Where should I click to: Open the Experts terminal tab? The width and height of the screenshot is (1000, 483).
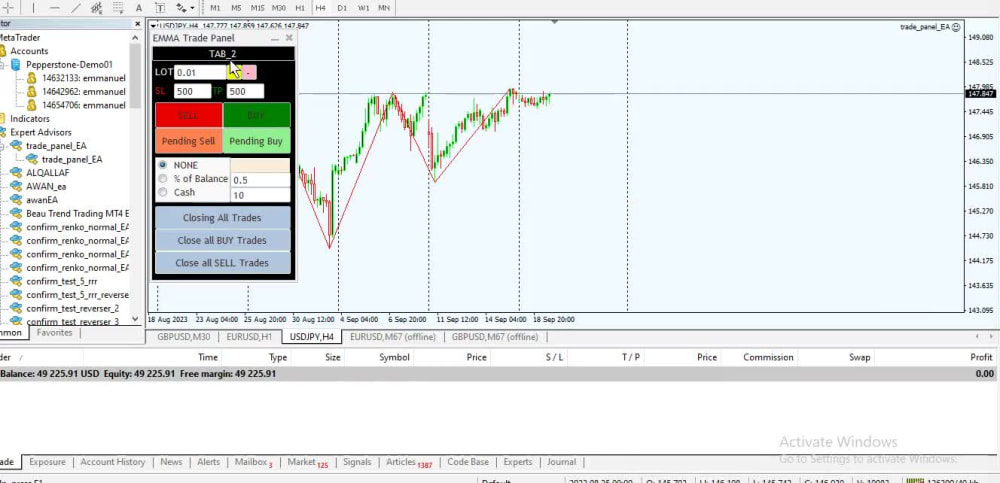click(518, 462)
